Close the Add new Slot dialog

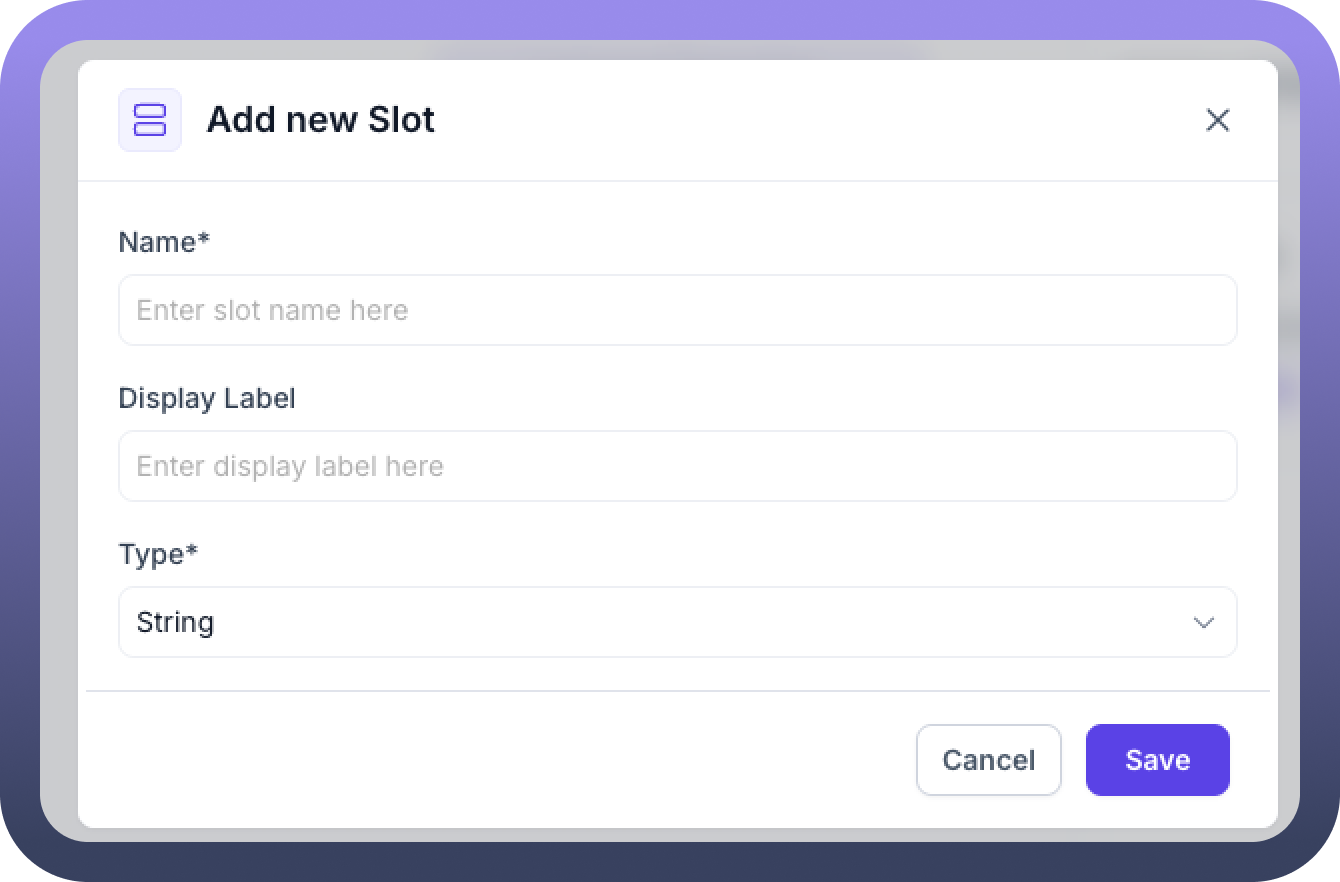(x=1217, y=120)
